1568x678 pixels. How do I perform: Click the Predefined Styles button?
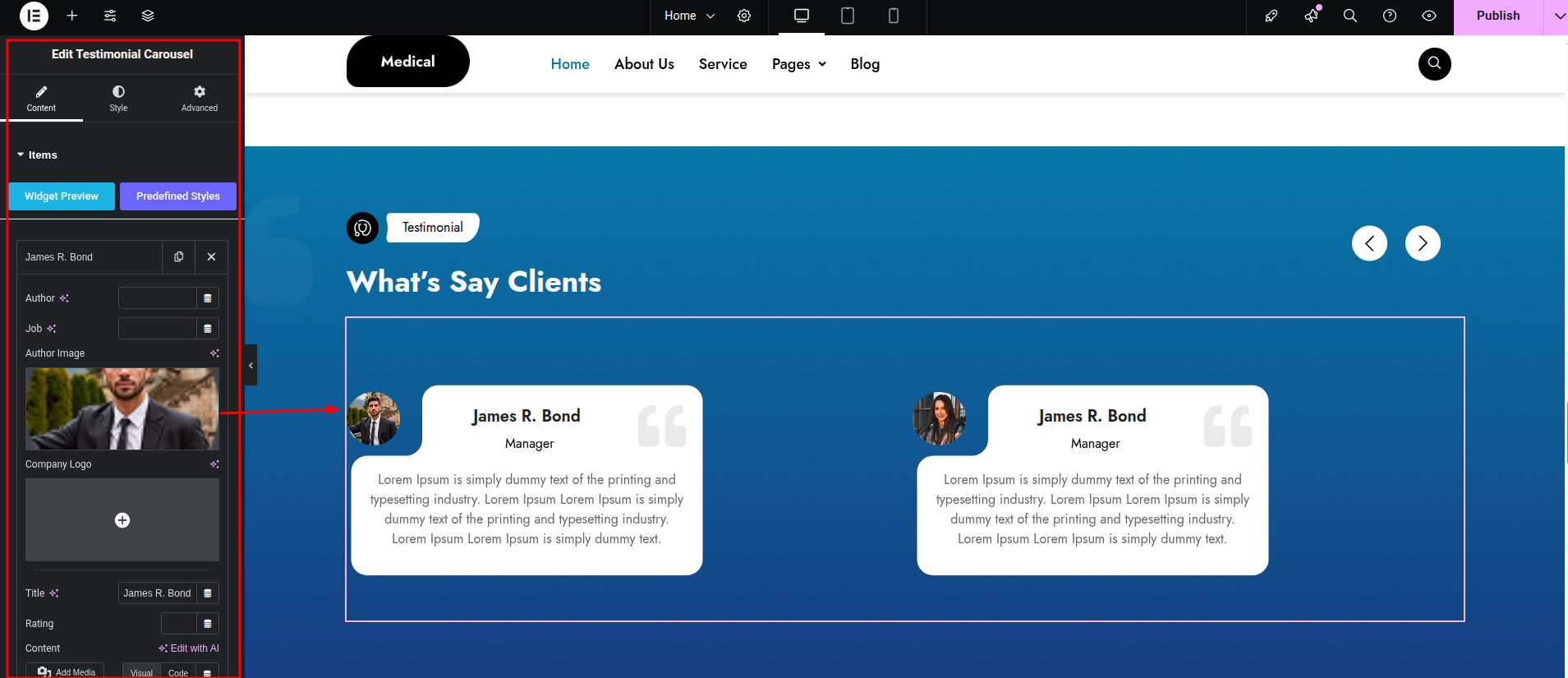pos(178,196)
